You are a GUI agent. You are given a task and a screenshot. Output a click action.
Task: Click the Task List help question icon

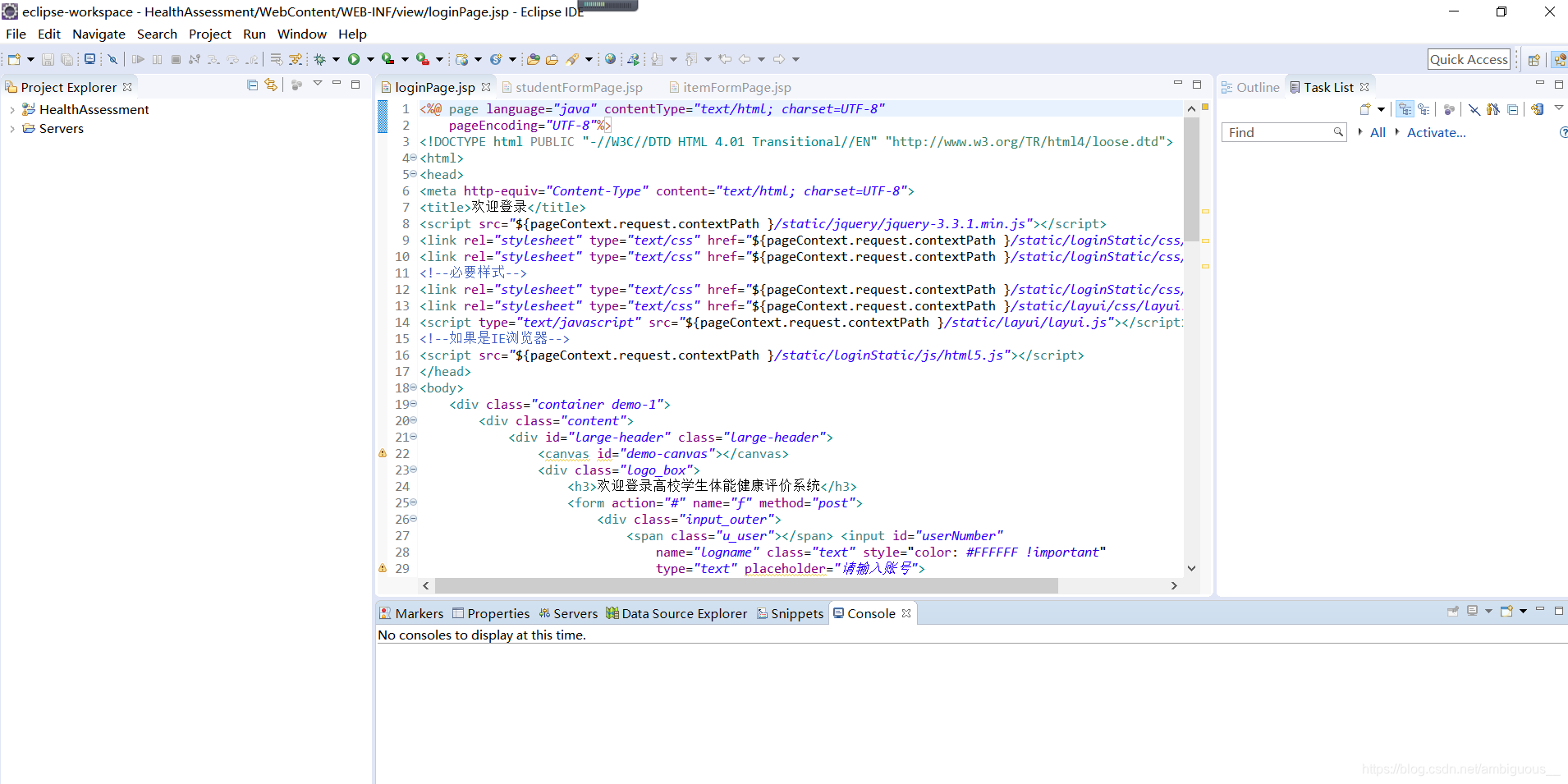1562,132
